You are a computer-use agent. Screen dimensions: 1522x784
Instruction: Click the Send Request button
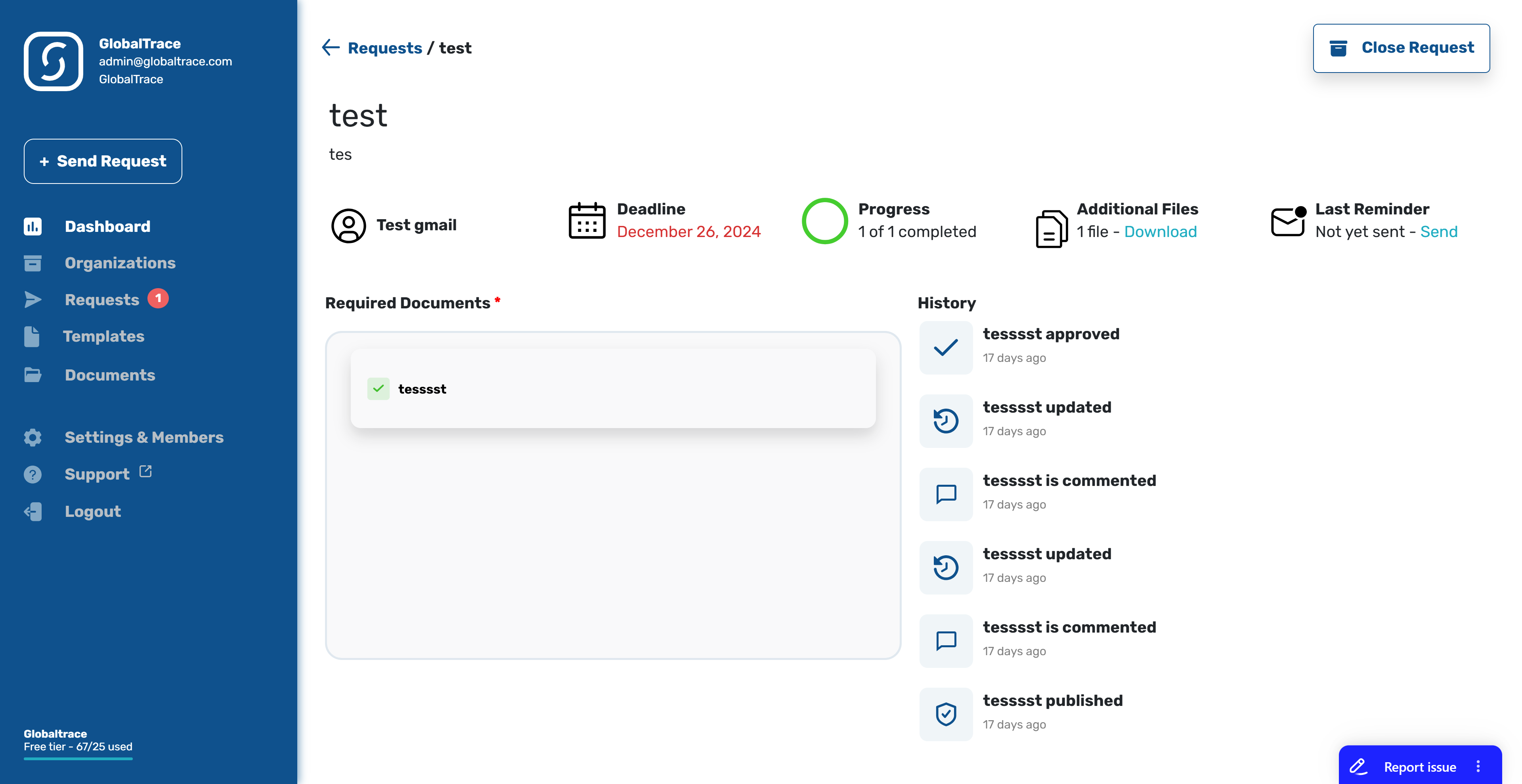coord(103,161)
